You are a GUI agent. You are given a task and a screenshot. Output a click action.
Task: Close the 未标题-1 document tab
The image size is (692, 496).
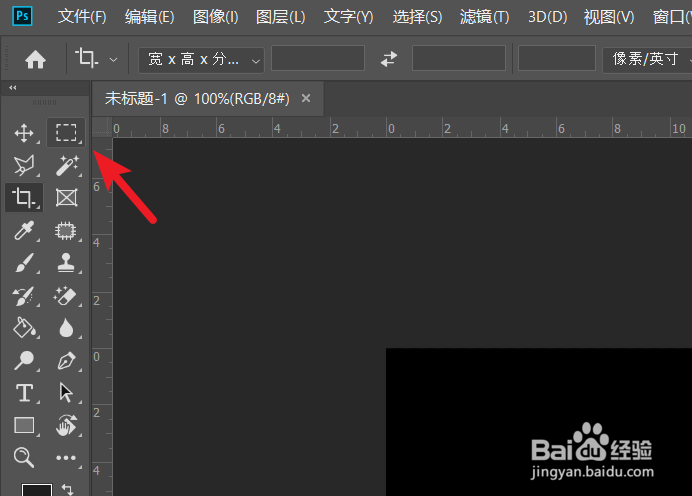click(306, 98)
